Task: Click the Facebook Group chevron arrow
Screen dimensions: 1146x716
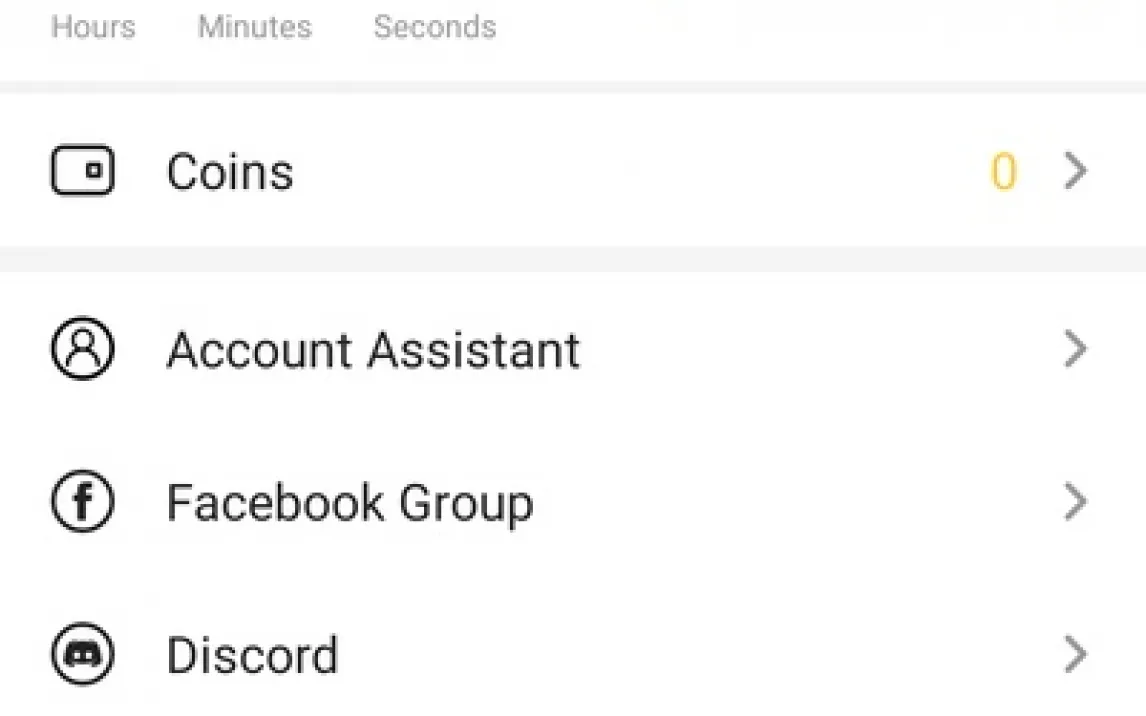Action: pyautogui.click(x=1075, y=502)
